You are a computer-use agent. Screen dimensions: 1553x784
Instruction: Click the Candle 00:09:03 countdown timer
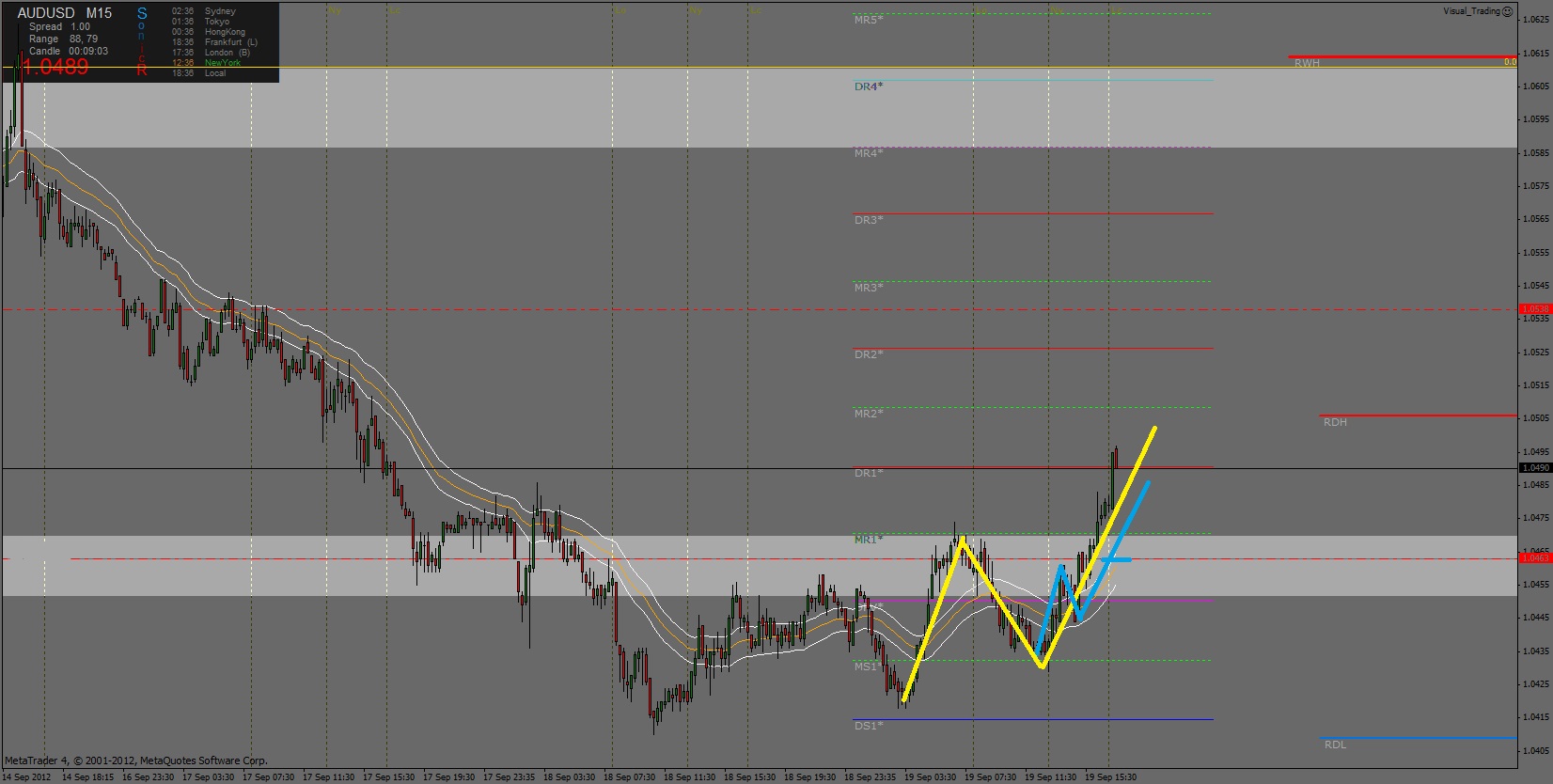[68, 52]
